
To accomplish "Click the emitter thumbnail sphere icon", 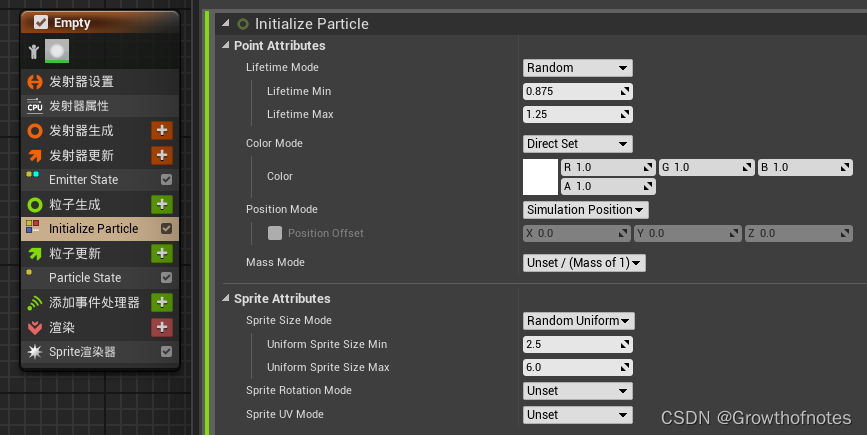I will (57, 51).
